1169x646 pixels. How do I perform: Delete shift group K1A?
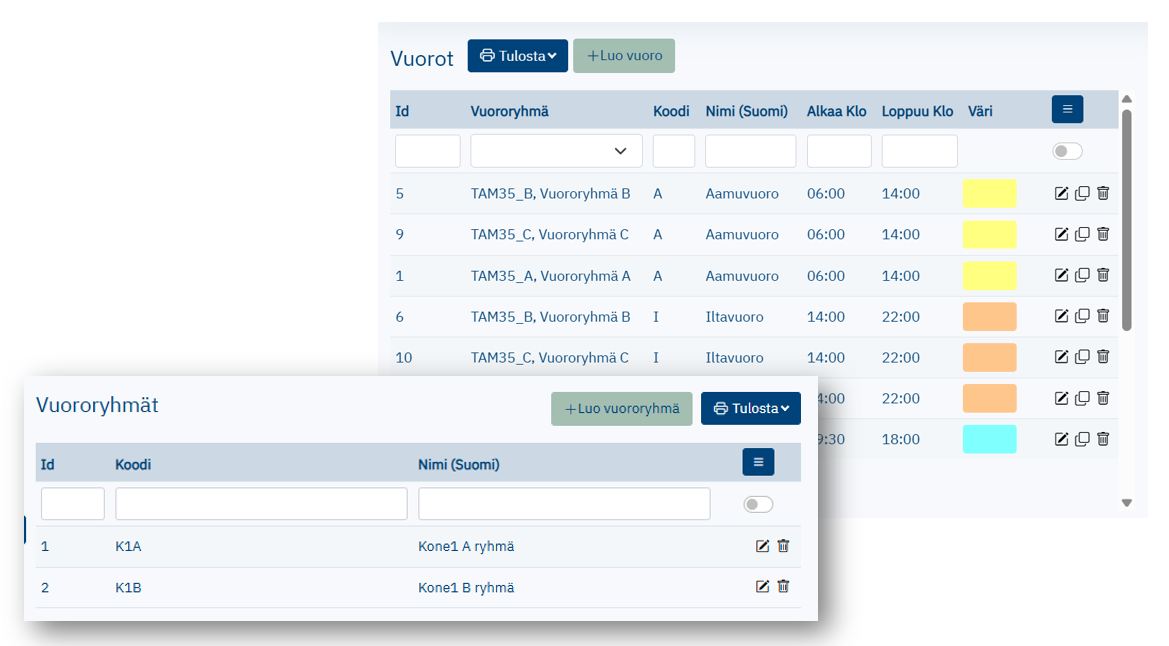point(783,546)
